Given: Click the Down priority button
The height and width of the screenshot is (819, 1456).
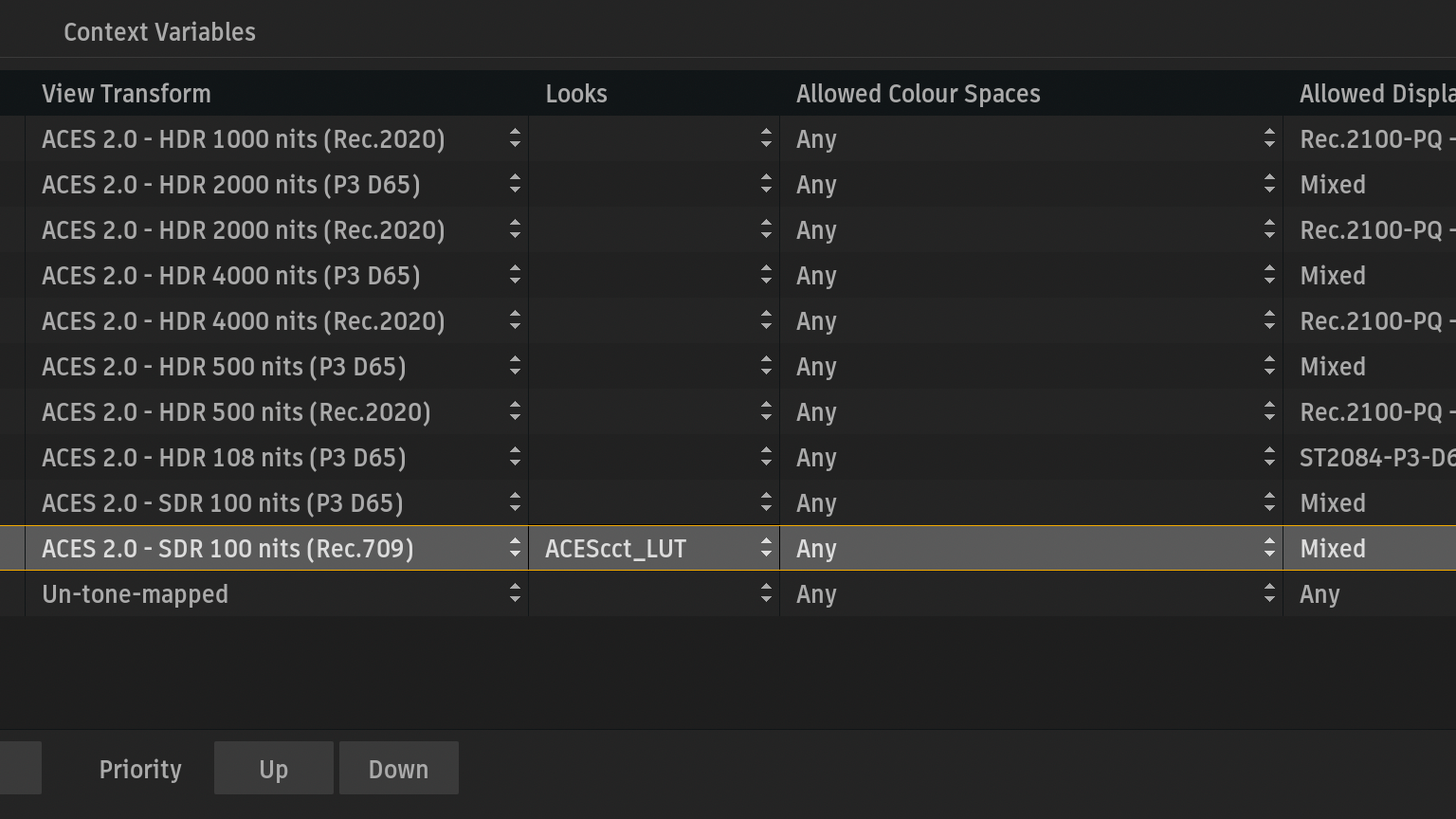Looking at the screenshot, I should [x=398, y=769].
